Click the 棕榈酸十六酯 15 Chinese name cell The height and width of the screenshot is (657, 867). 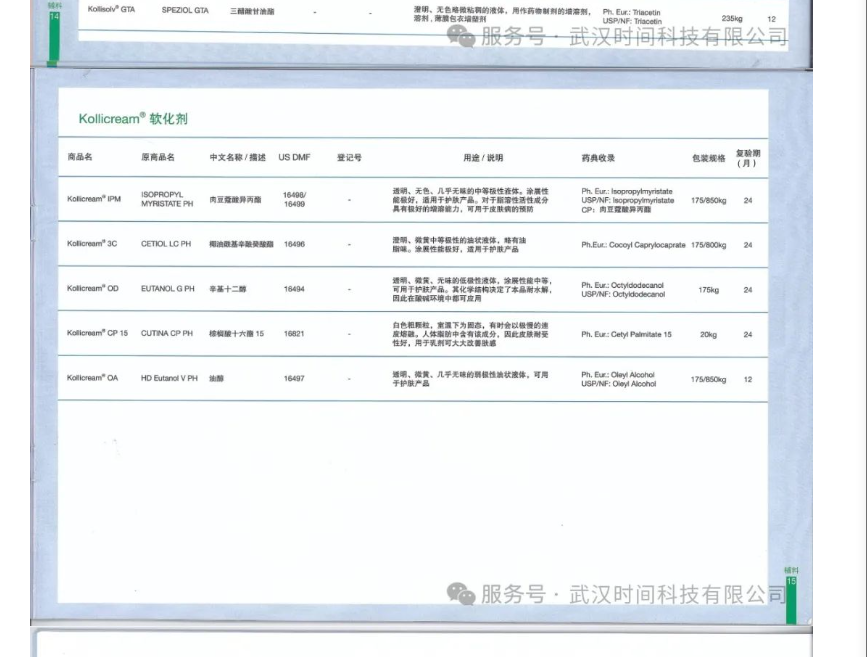[x=237, y=334]
